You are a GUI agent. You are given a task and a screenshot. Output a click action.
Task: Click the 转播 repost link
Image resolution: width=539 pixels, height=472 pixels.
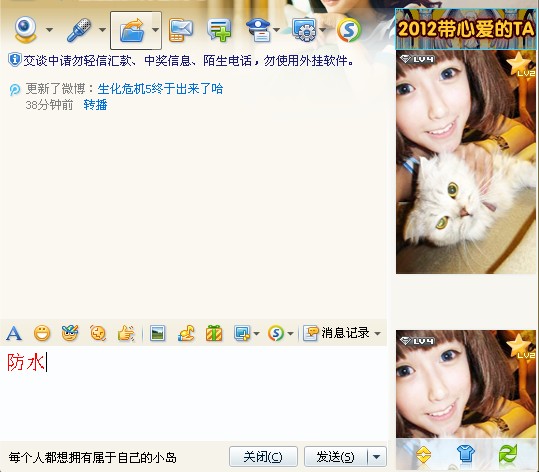coord(95,105)
